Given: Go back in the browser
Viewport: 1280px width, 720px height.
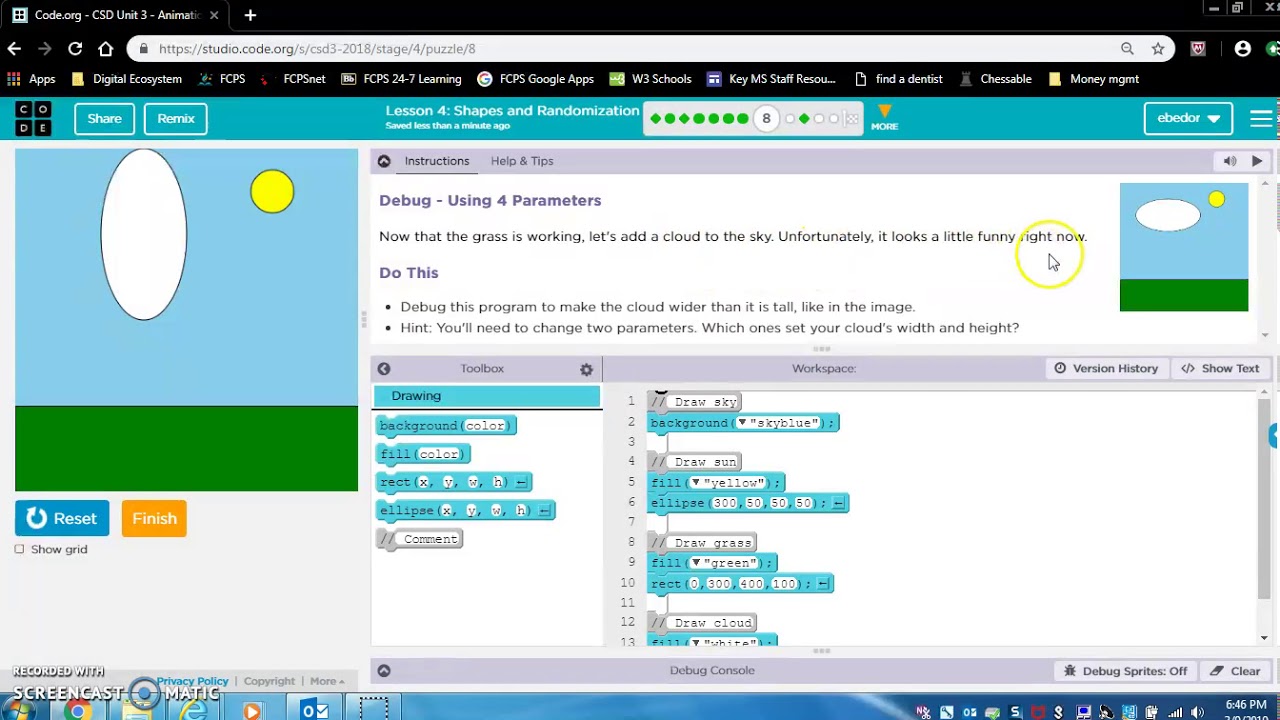Looking at the screenshot, I should 14,48.
